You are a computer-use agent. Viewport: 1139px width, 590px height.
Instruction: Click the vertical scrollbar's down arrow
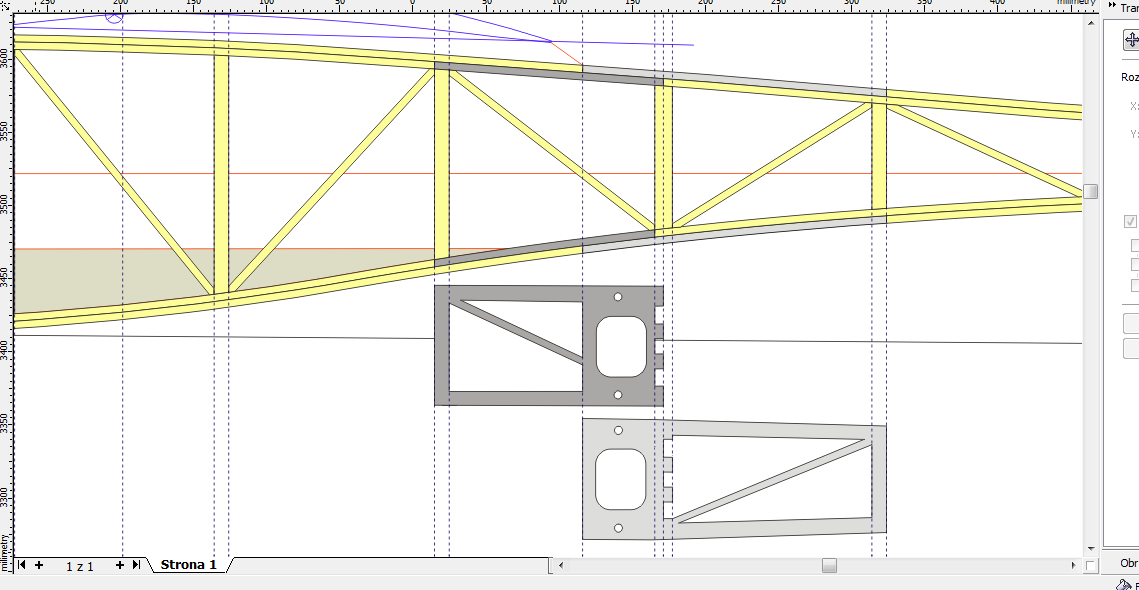click(x=1091, y=548)
